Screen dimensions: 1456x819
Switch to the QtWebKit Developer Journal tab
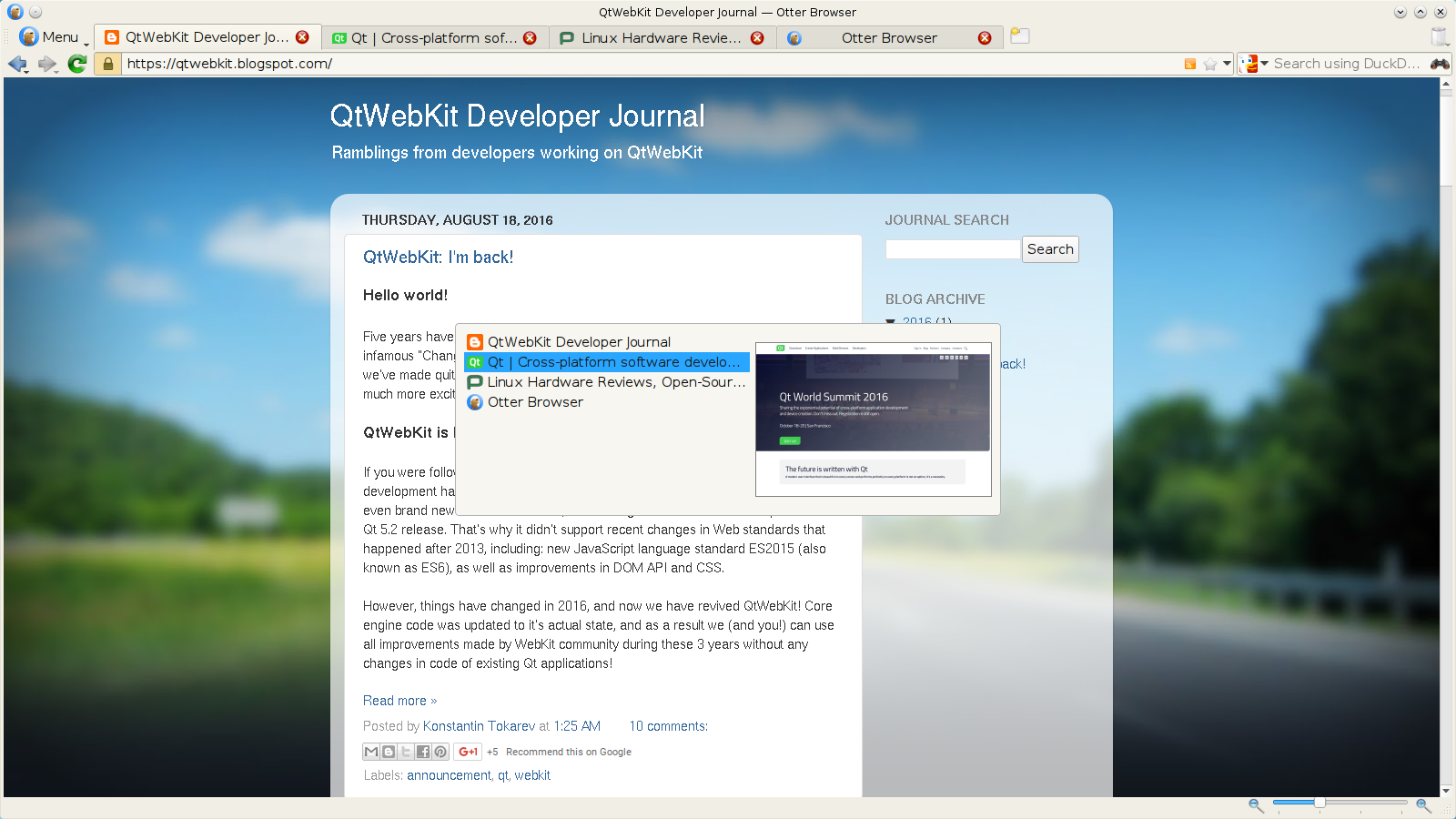[x=207, y=37]
